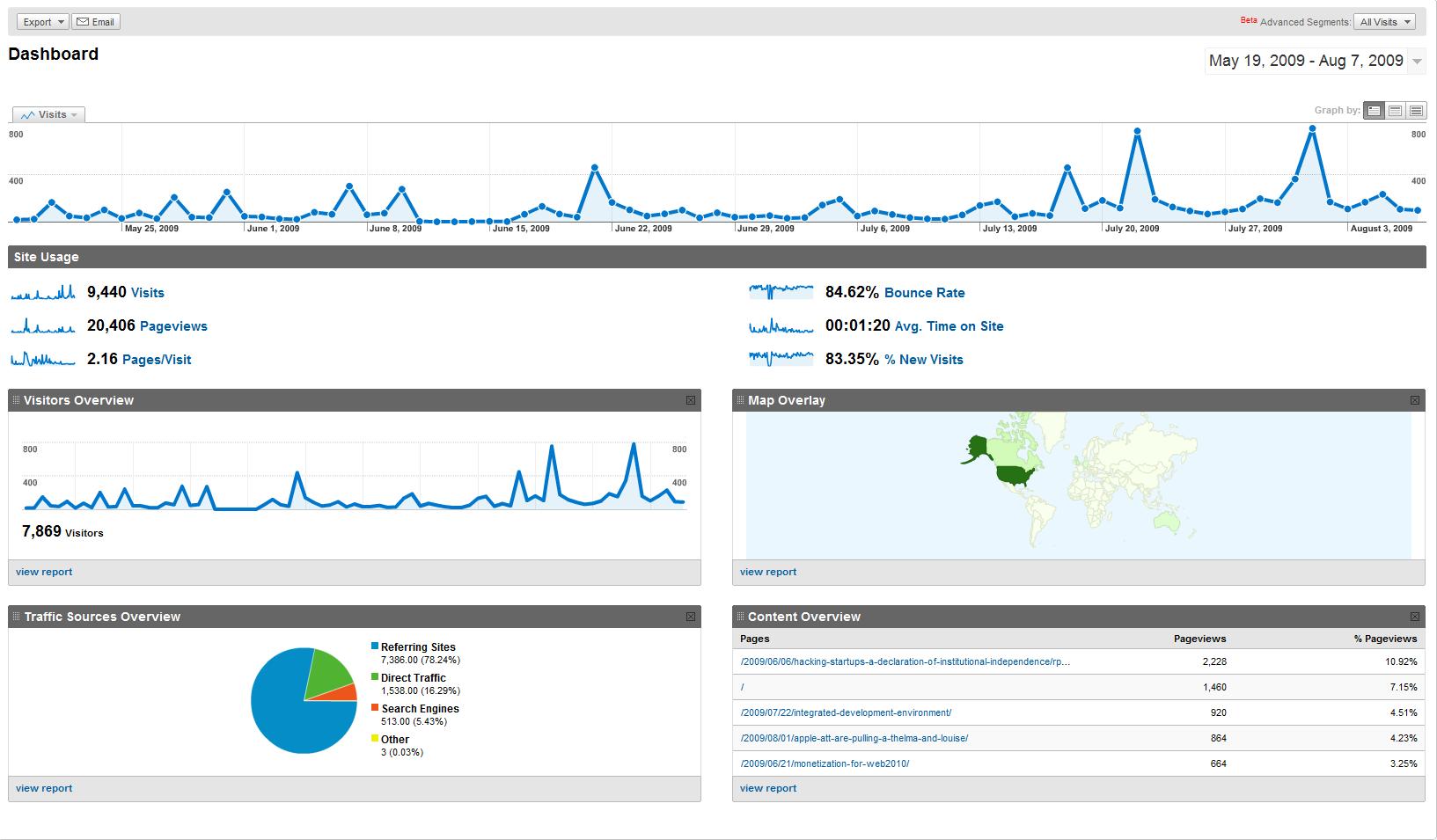Click the Visits sparkline icon

(43, 292)
